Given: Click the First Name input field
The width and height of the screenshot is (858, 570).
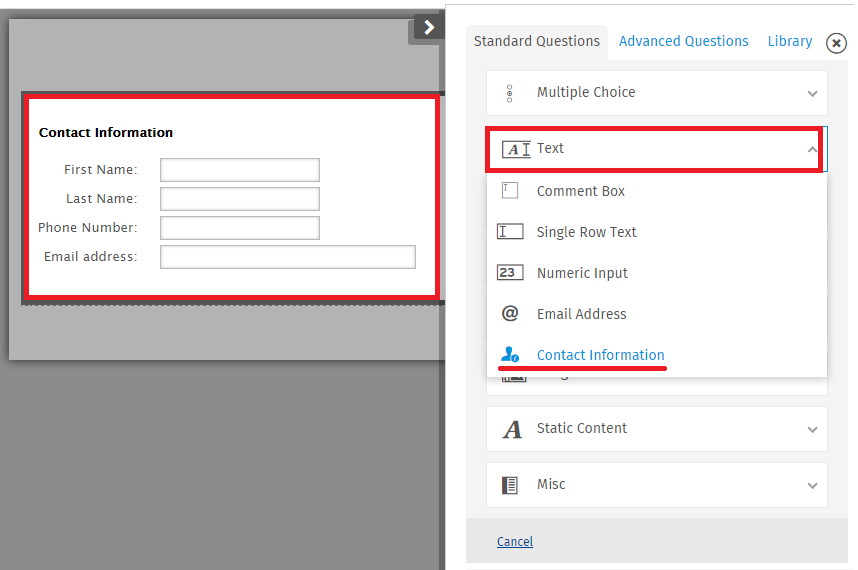Looking at the screenshot, I should [x=240, y=170].
